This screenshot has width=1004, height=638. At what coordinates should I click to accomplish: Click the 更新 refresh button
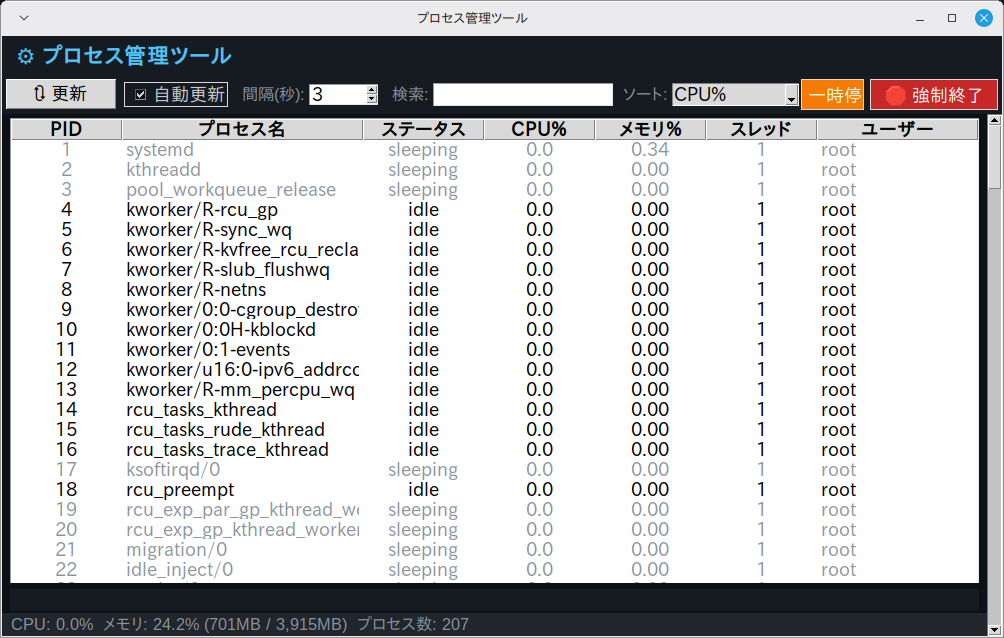(61, 94)
